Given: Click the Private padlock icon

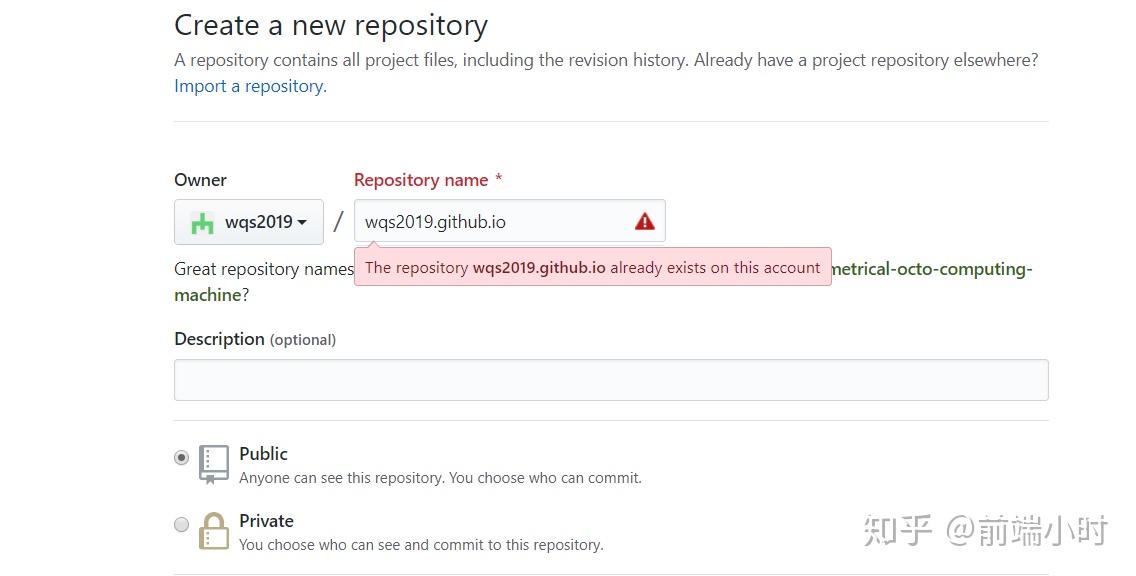Looking at the screenshot, I should 213,531.
